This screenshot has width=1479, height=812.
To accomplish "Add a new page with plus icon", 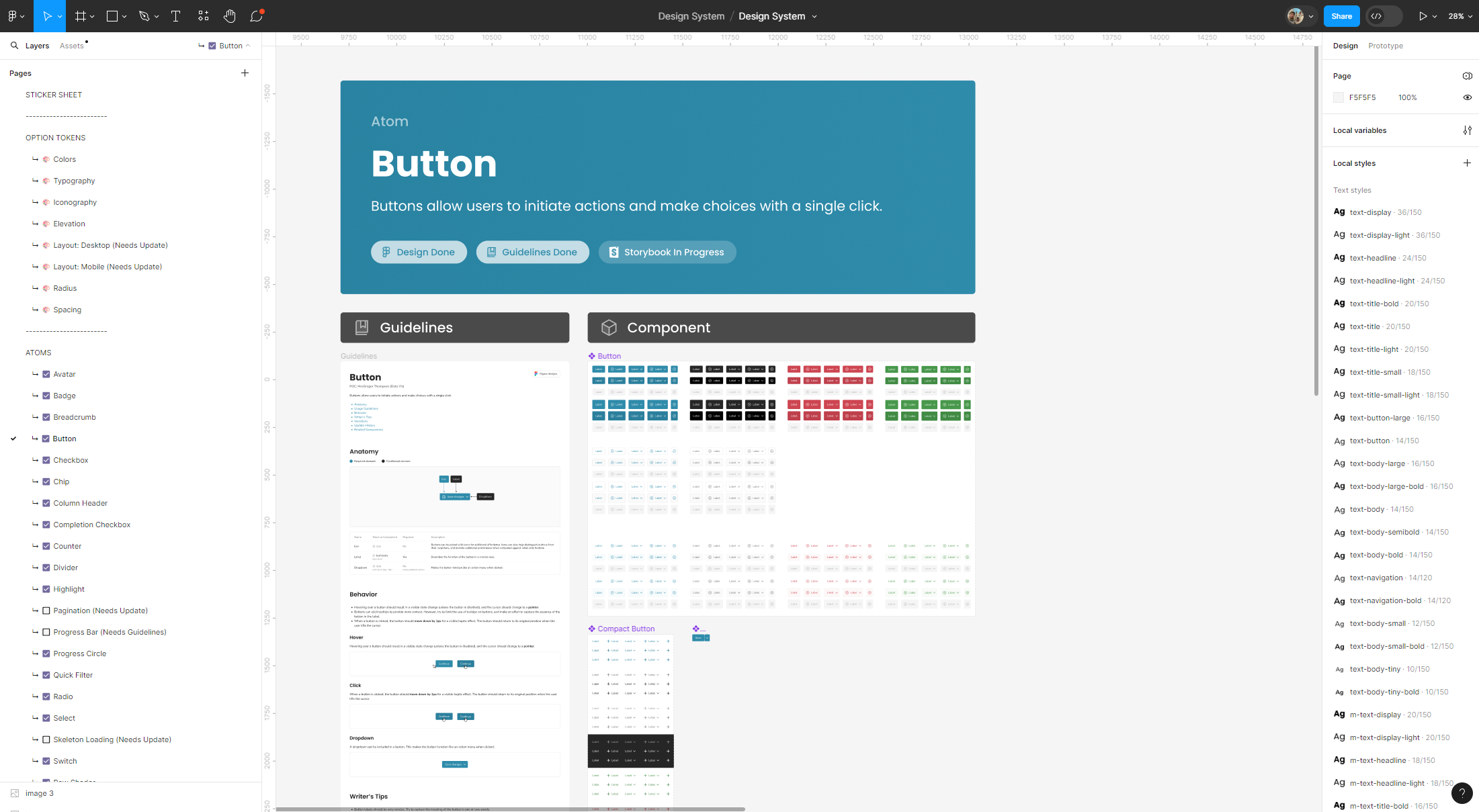I will click(245, 73).
